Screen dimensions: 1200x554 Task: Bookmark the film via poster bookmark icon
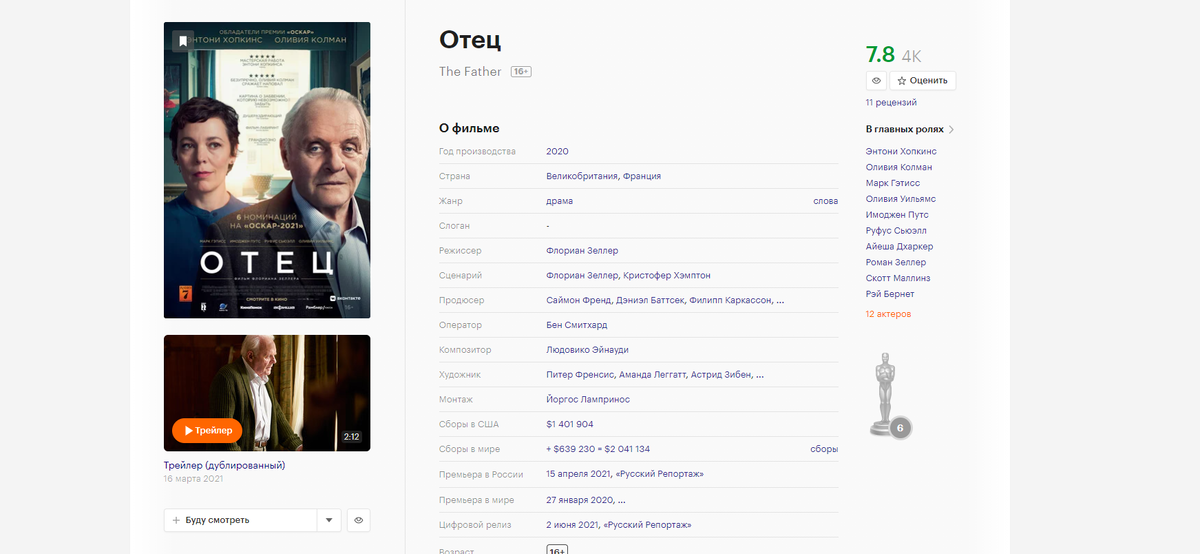click(x=181, y=40)
